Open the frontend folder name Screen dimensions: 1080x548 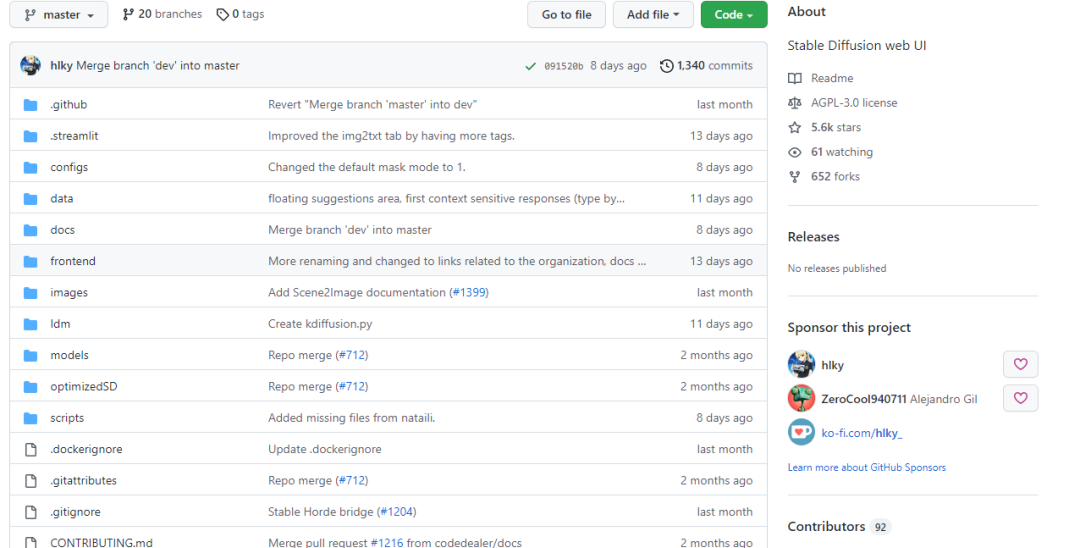pos(72,261)
